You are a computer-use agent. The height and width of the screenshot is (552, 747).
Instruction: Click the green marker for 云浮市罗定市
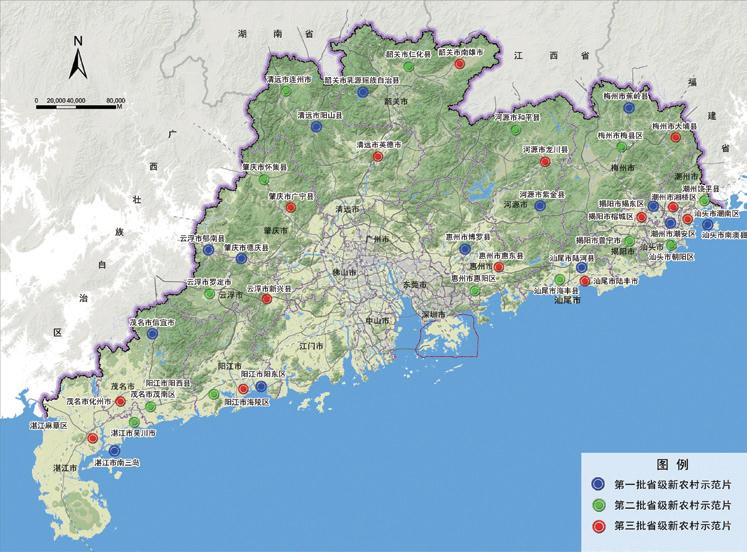point(209,295)
